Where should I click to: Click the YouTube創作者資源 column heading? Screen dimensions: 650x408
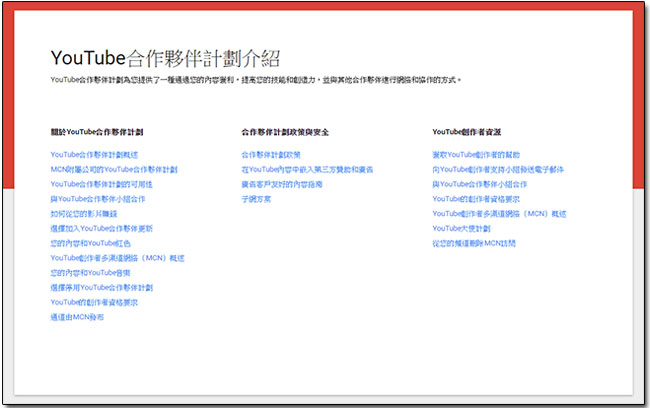(467, 132)
